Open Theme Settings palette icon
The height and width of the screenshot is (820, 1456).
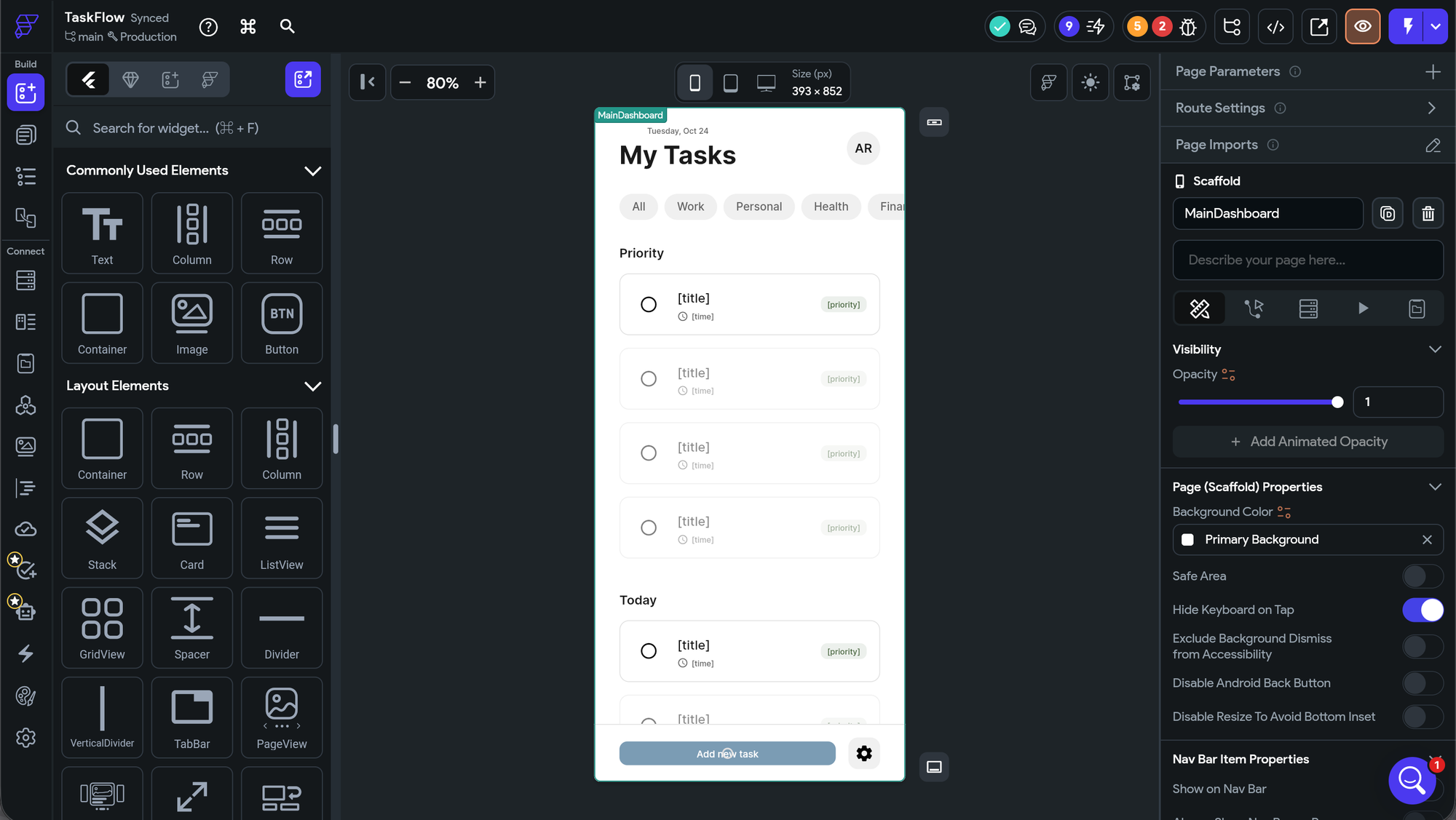(25, 696)
